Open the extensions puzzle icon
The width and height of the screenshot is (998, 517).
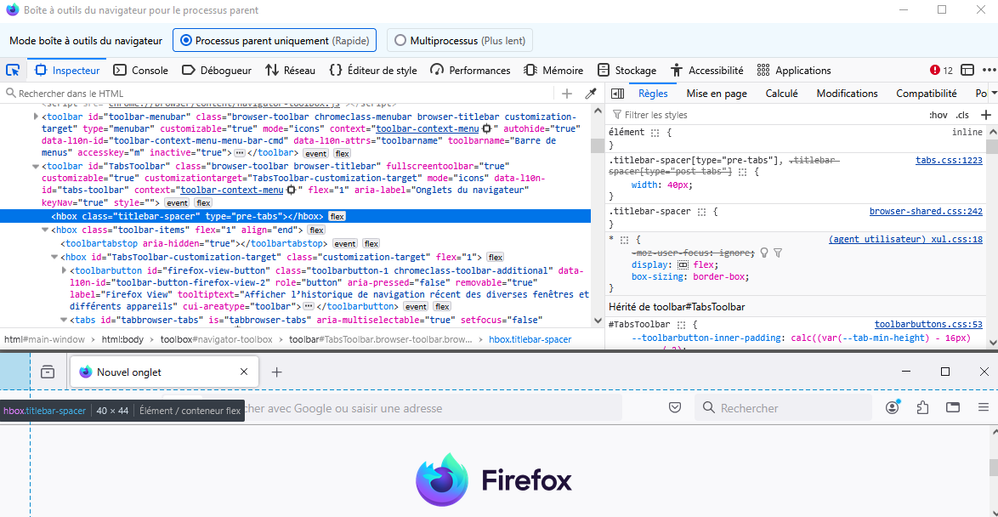(x=922, y=407)
